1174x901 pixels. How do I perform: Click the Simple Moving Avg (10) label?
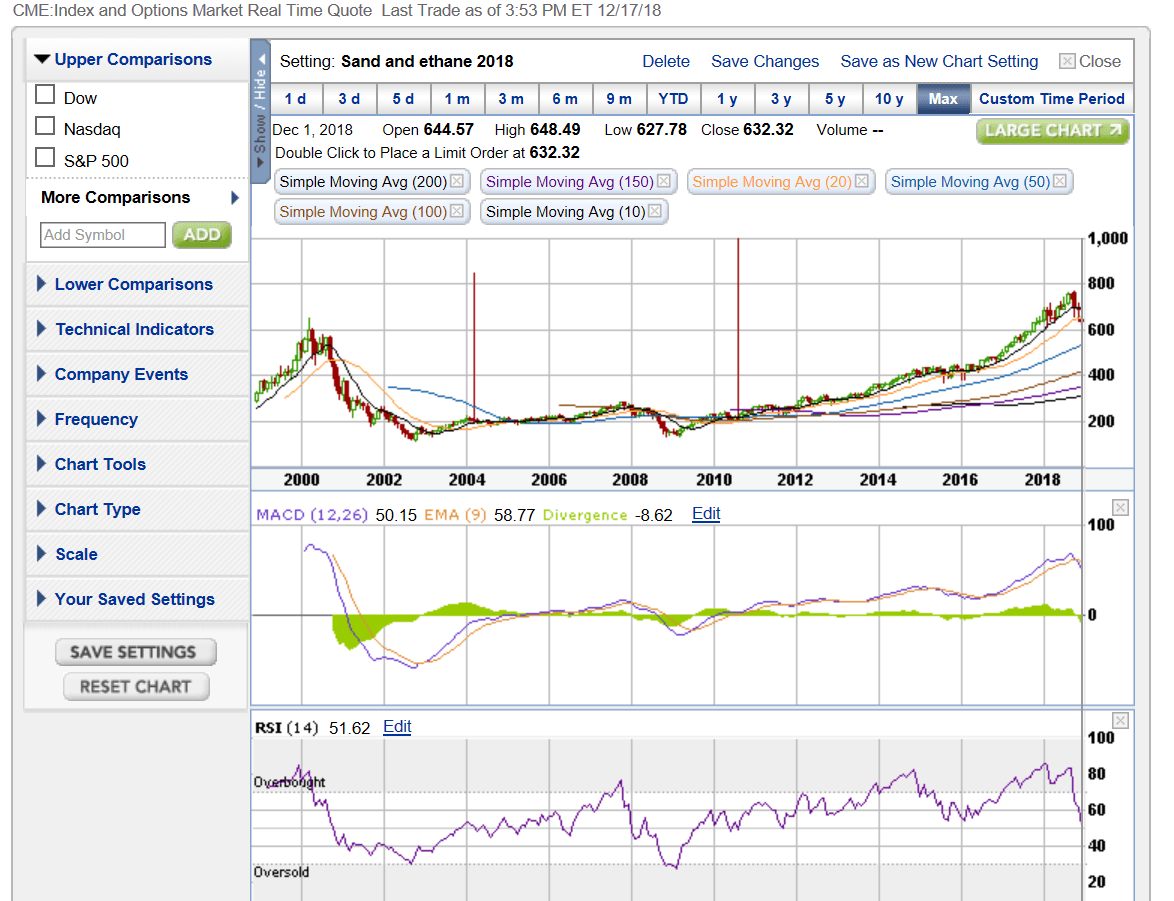click(565, 212)
